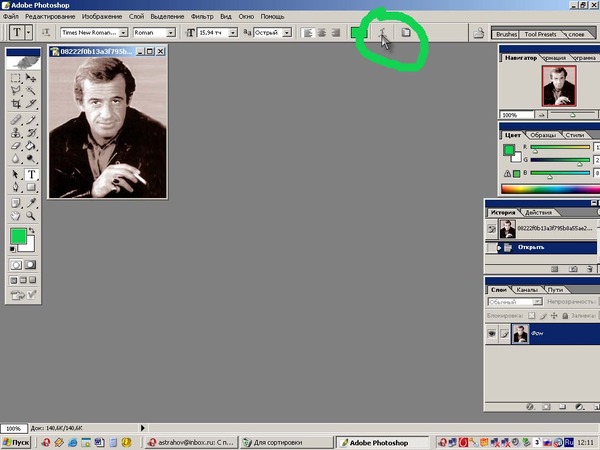Switch to Для сортировки taskbar window

[286, 443]
